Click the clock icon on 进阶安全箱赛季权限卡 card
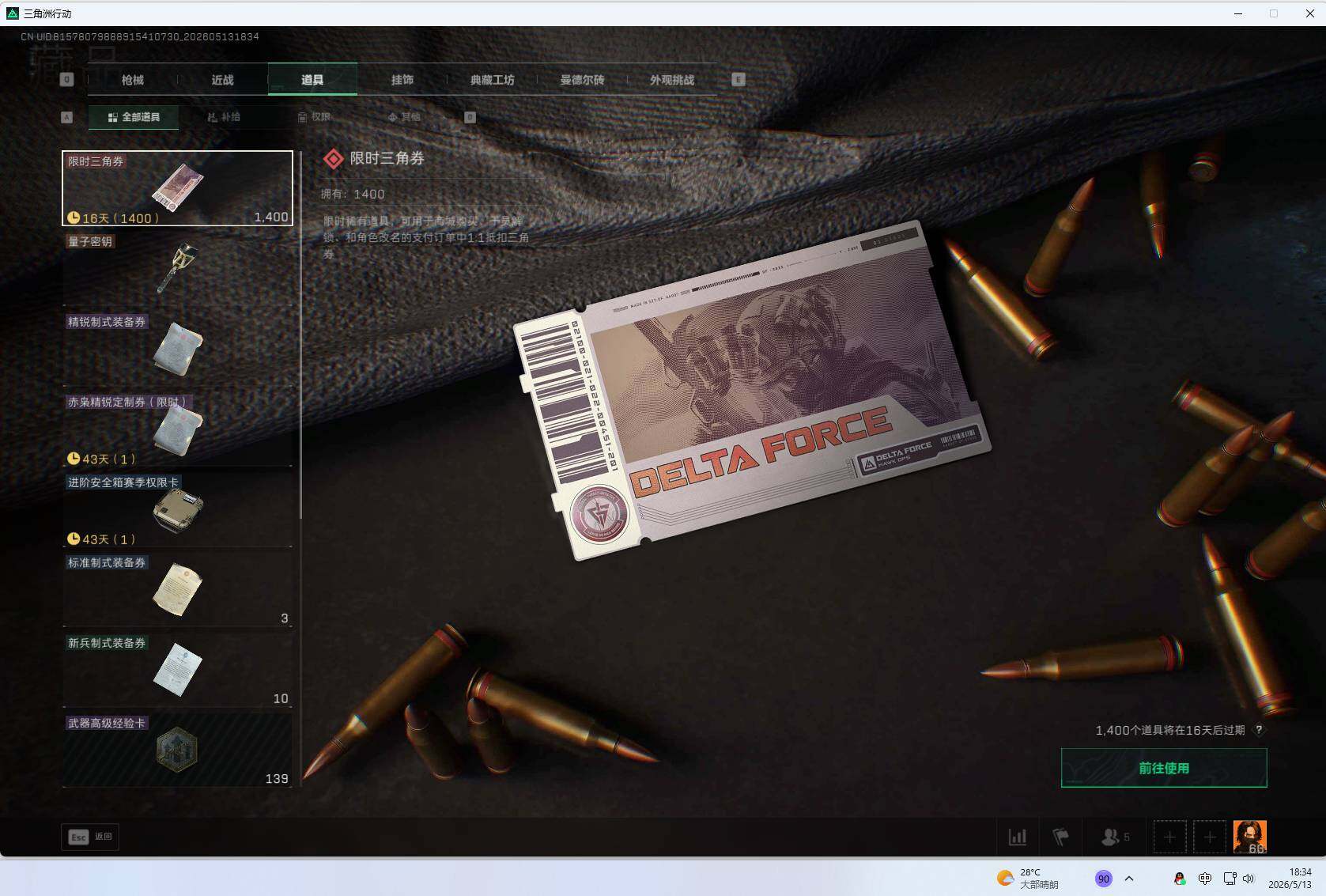Image resolution: width=1326 pixels, height=896 pixels. [74, 539]
